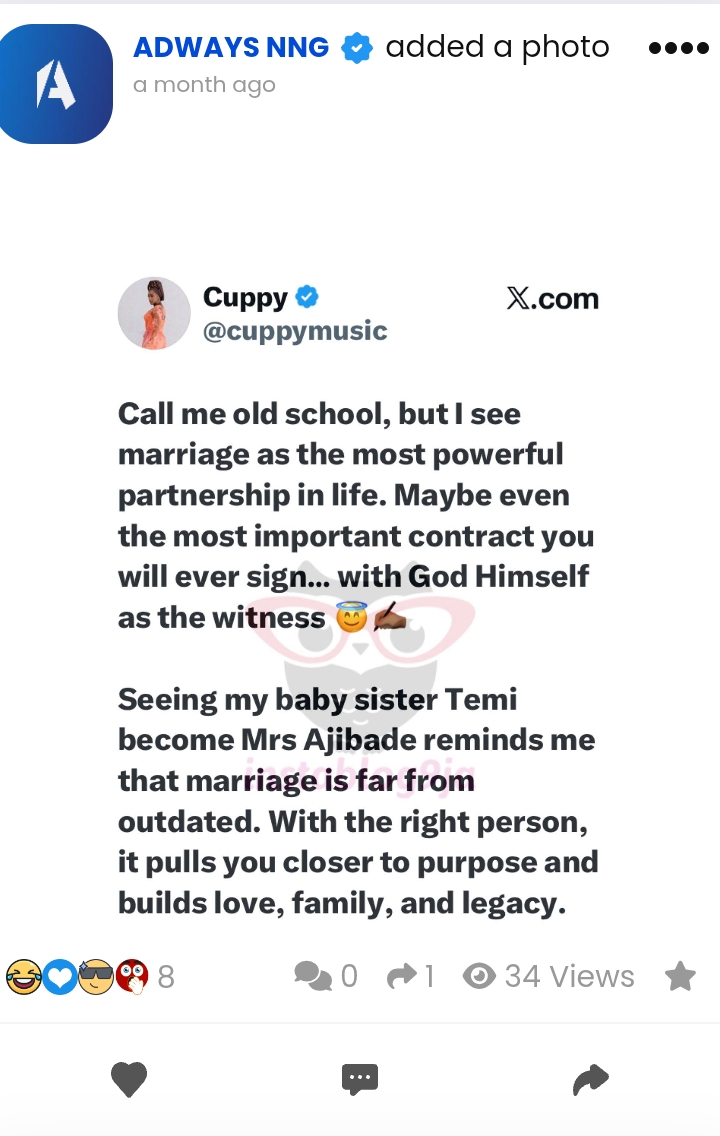The image size is (720, 1136).
Task: Like the post with the heart button
Action: pos(129,1079)
